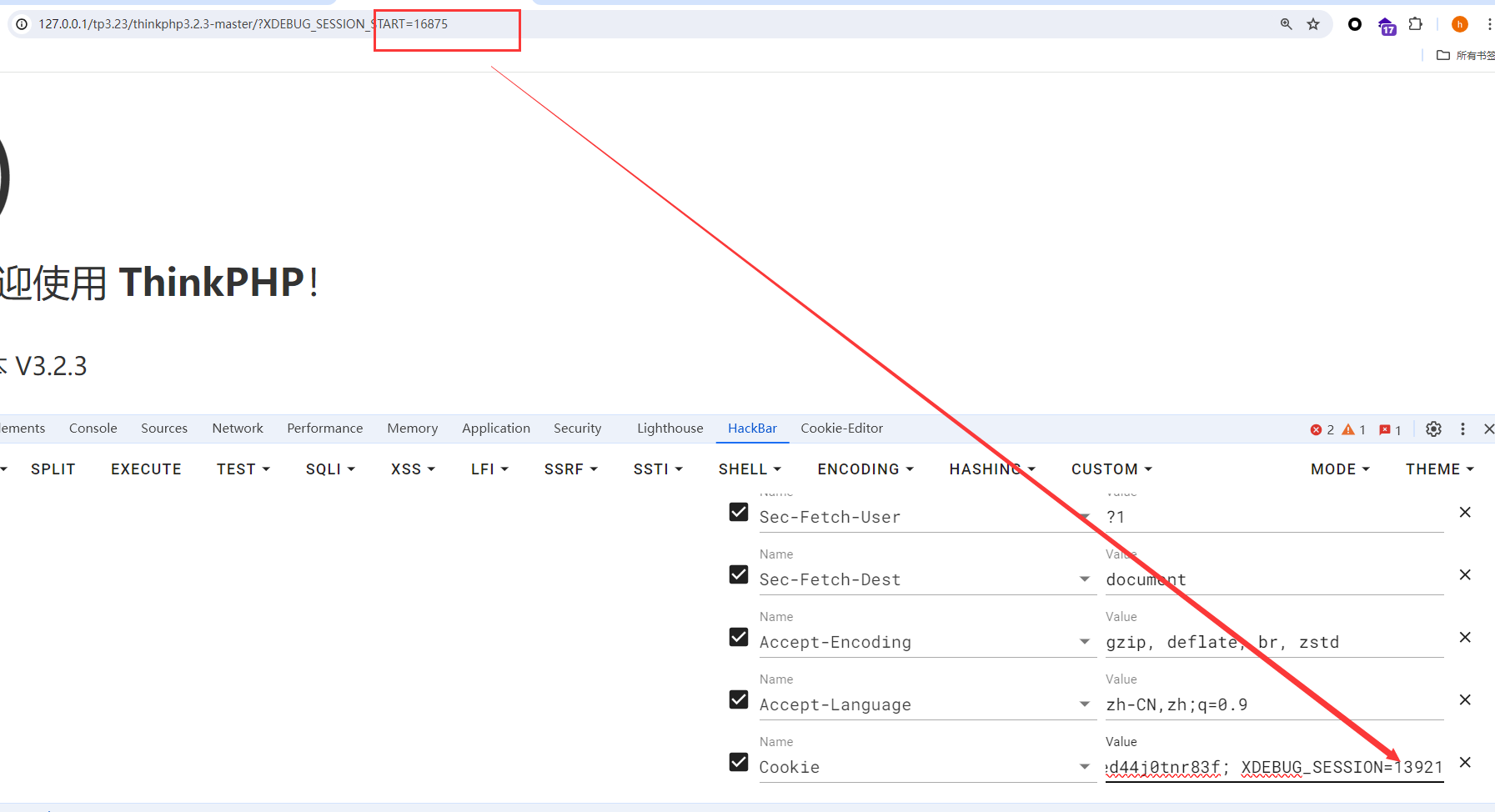Edit the Accept-Encoding value field

click(x=1274, y=642)
